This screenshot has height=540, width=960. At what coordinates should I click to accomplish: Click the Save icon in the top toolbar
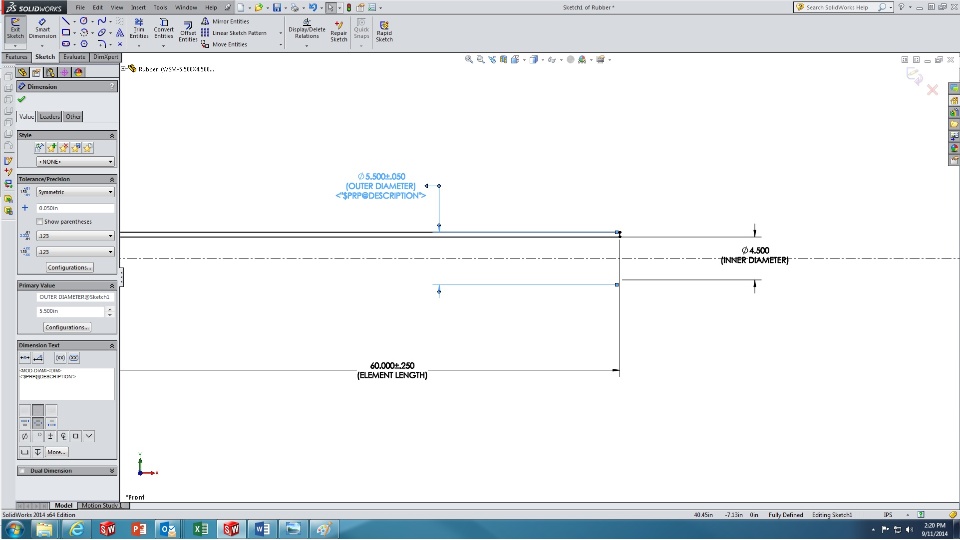pyautogui.click(x=277, y=7)
